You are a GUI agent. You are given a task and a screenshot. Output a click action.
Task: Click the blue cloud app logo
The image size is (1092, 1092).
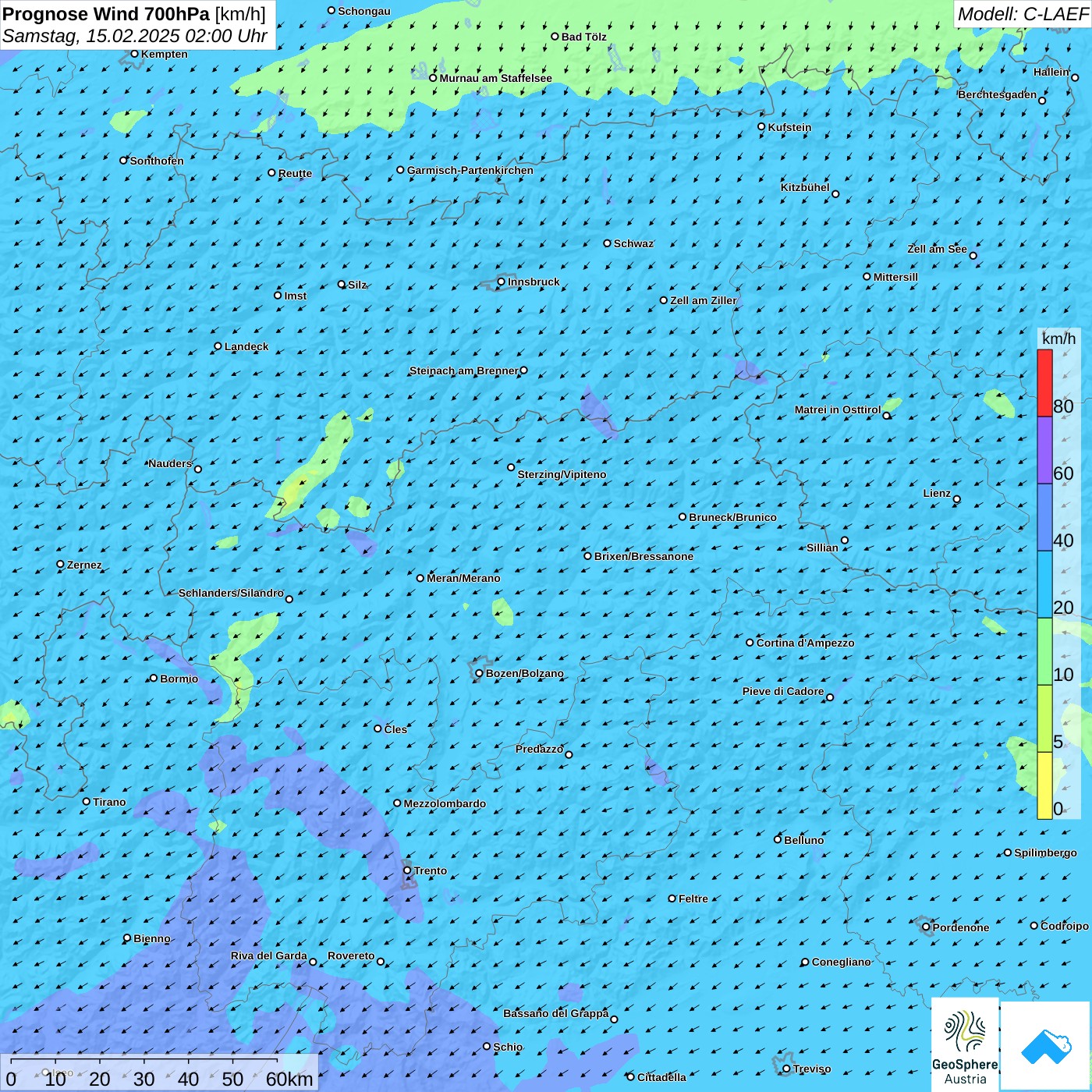click(x=1046, y=1046)
